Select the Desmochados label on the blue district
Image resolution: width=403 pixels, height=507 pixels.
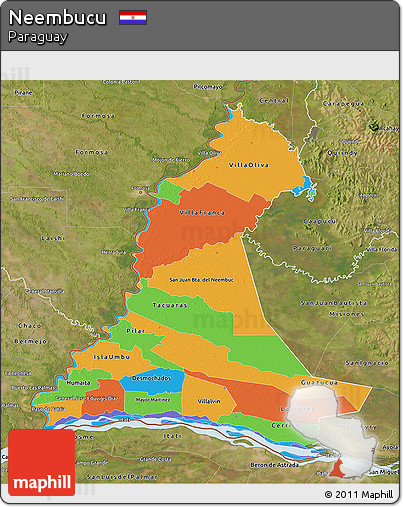151,378
